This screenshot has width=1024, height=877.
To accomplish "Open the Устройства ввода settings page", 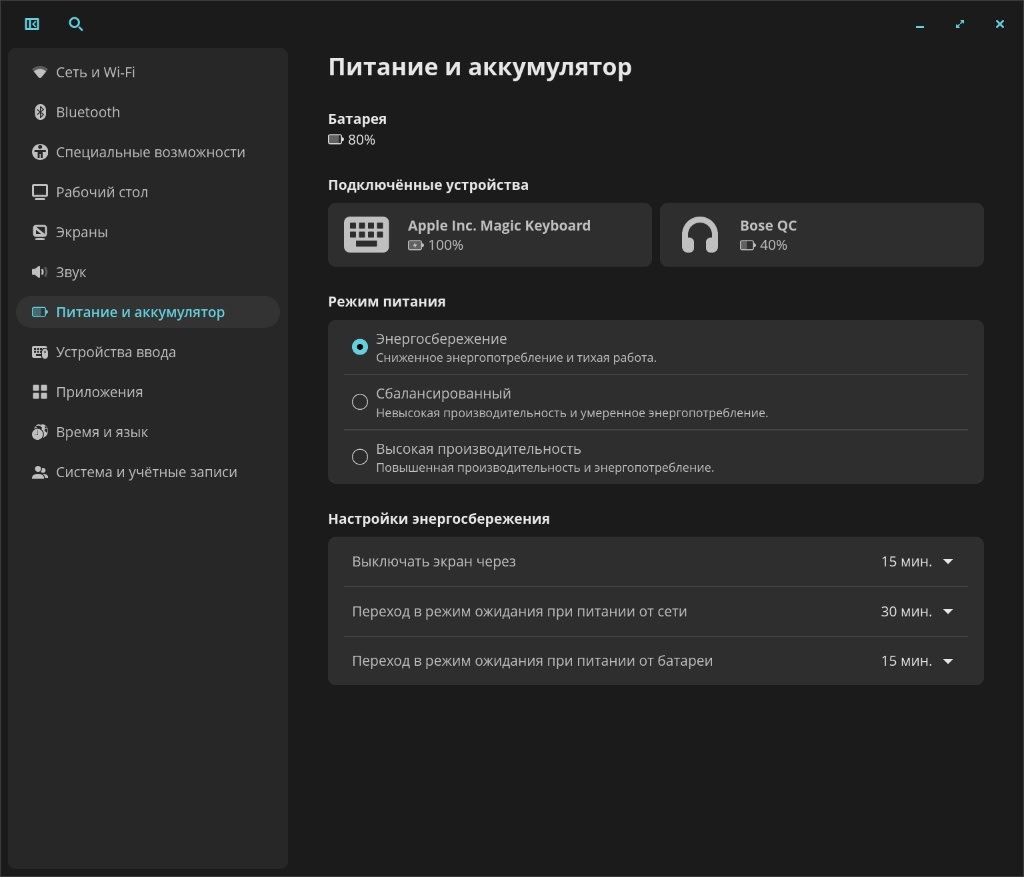I will 116,352.
